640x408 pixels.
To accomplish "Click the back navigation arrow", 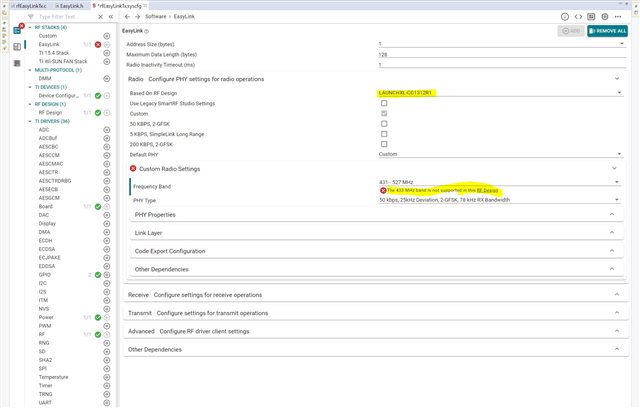I will [127, 17].
